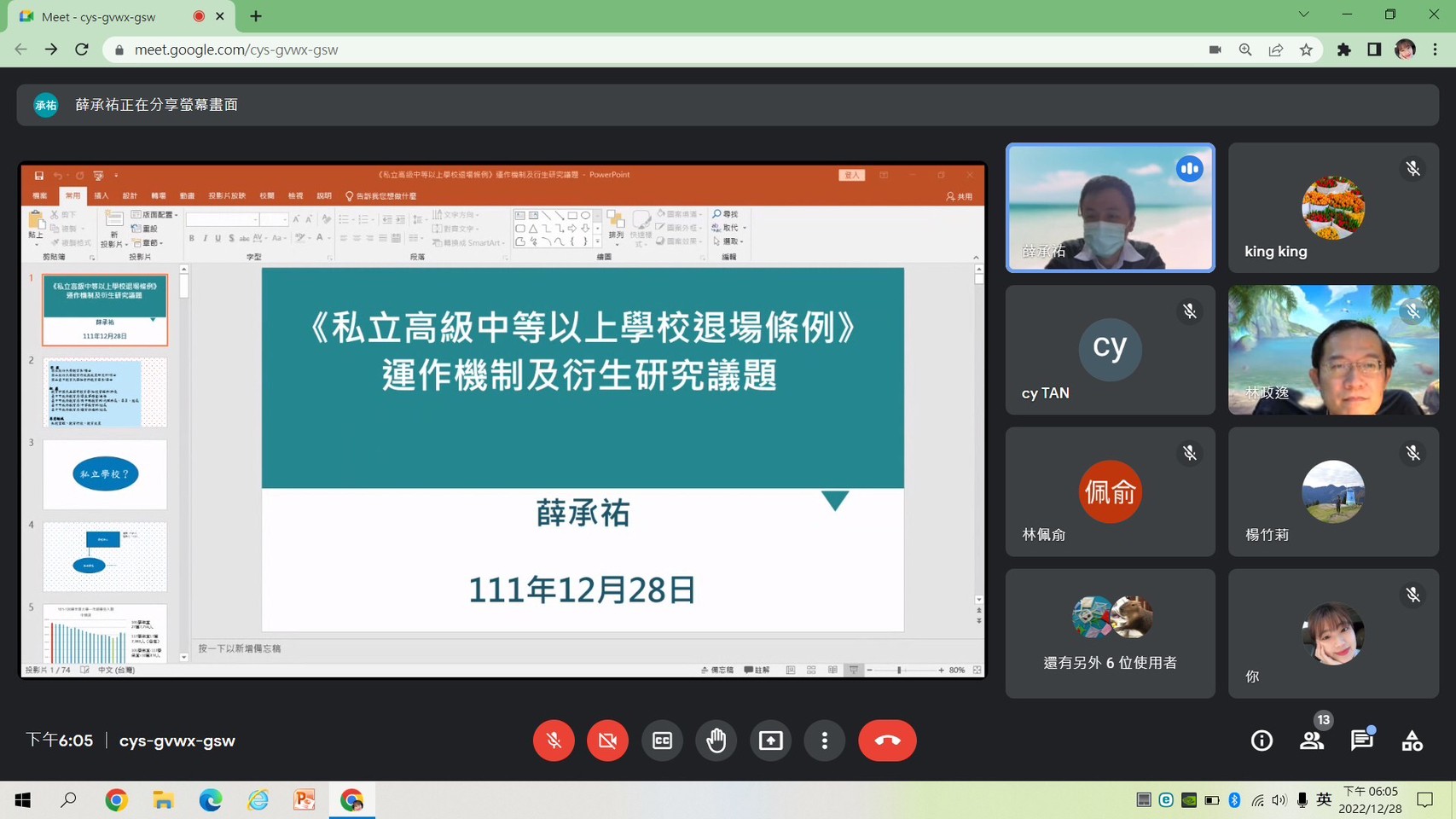Open the activities panel icon
This screenshot has width=1456, height=819.
click(1412, 741)
